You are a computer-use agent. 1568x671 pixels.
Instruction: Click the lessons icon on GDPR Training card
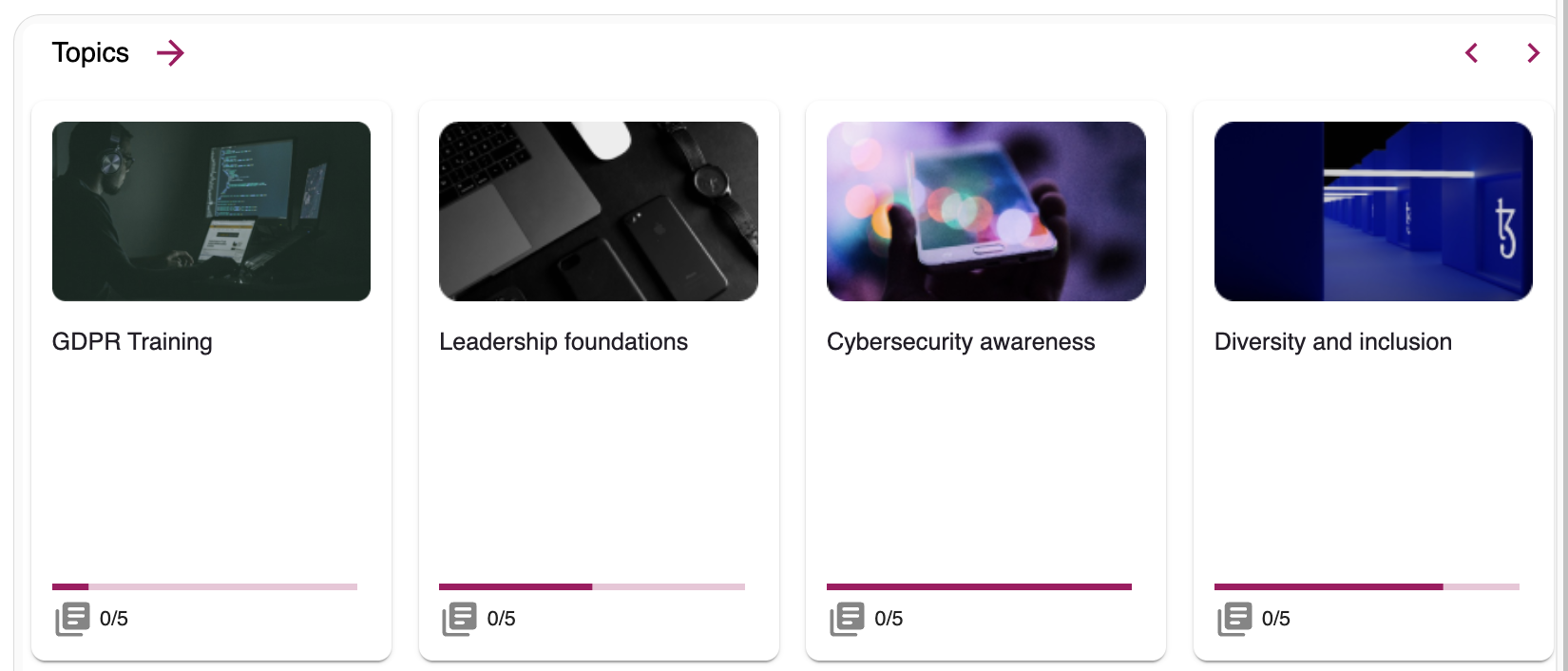pyautogui.click(x=72, y=619)
